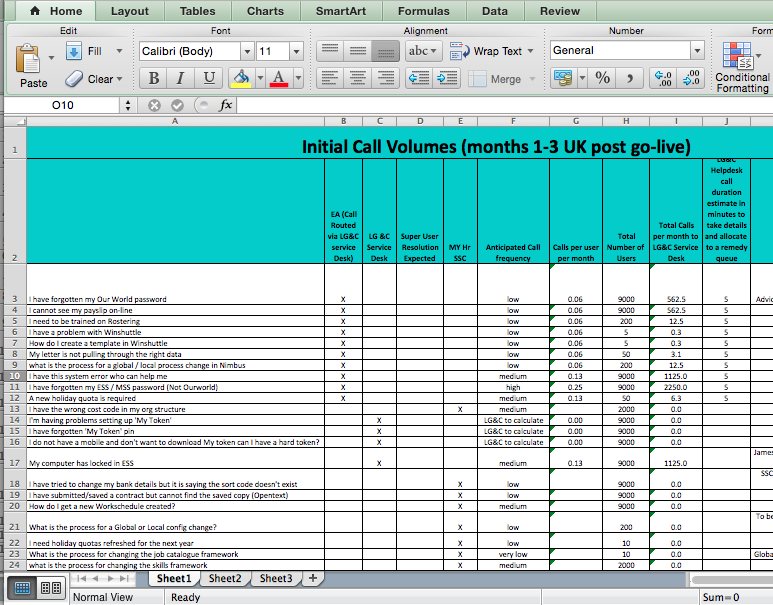Open the SmartArt tab
Image resolution: width=773 pixels, height=605 pixels.
341,11
